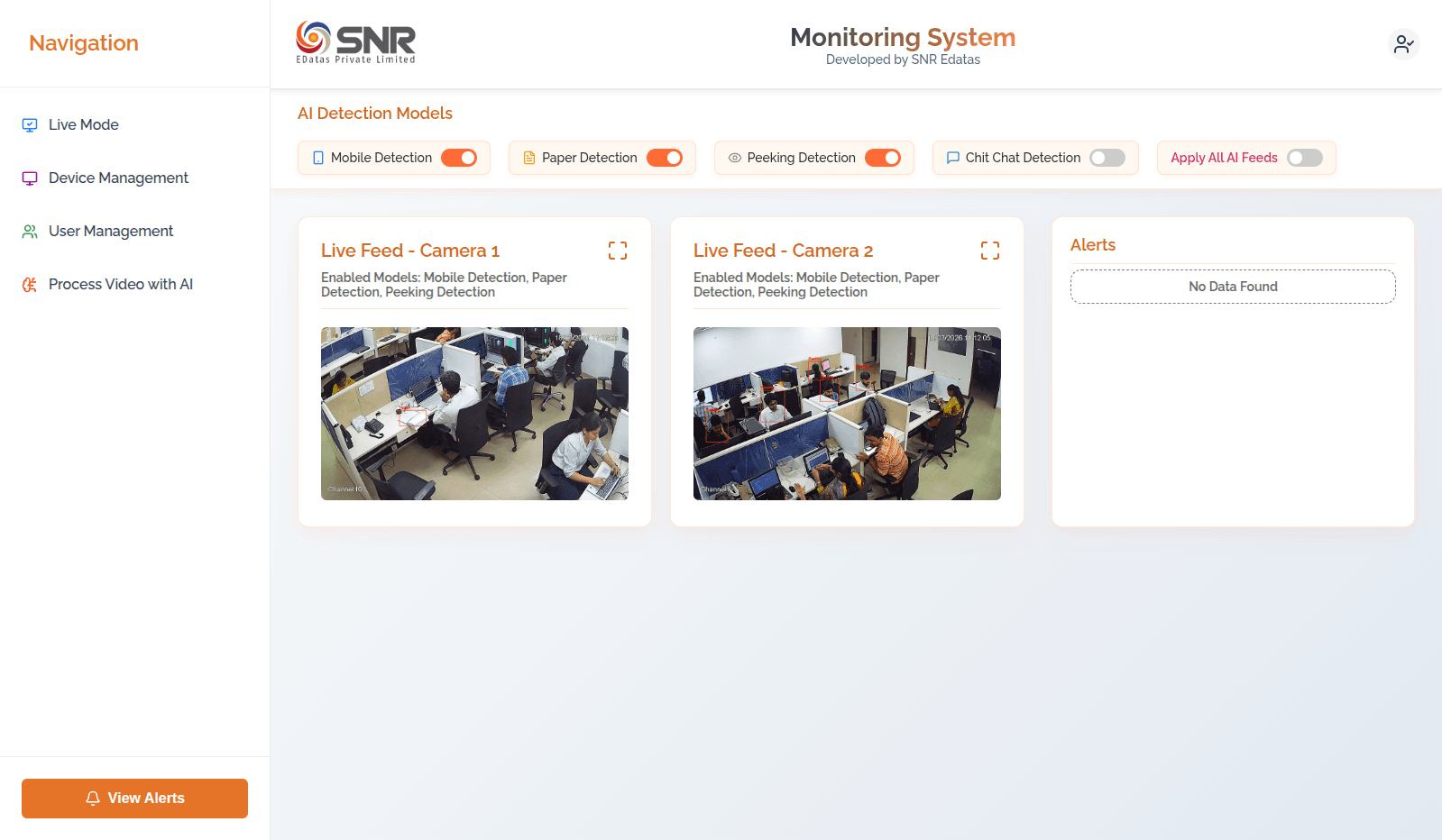The width and height of the screenshot is (1442, 840).
Task: Enable the Chit Chat Detection toggle
Action: 1107,158
